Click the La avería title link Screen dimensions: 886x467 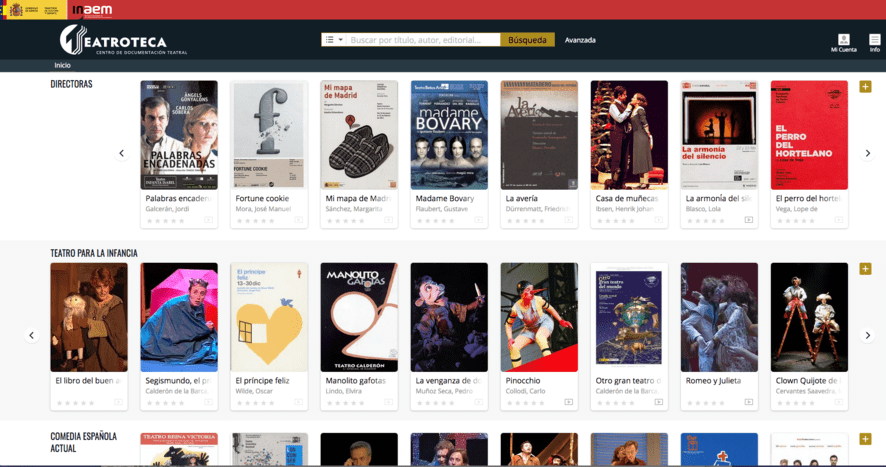pos(522,198)
